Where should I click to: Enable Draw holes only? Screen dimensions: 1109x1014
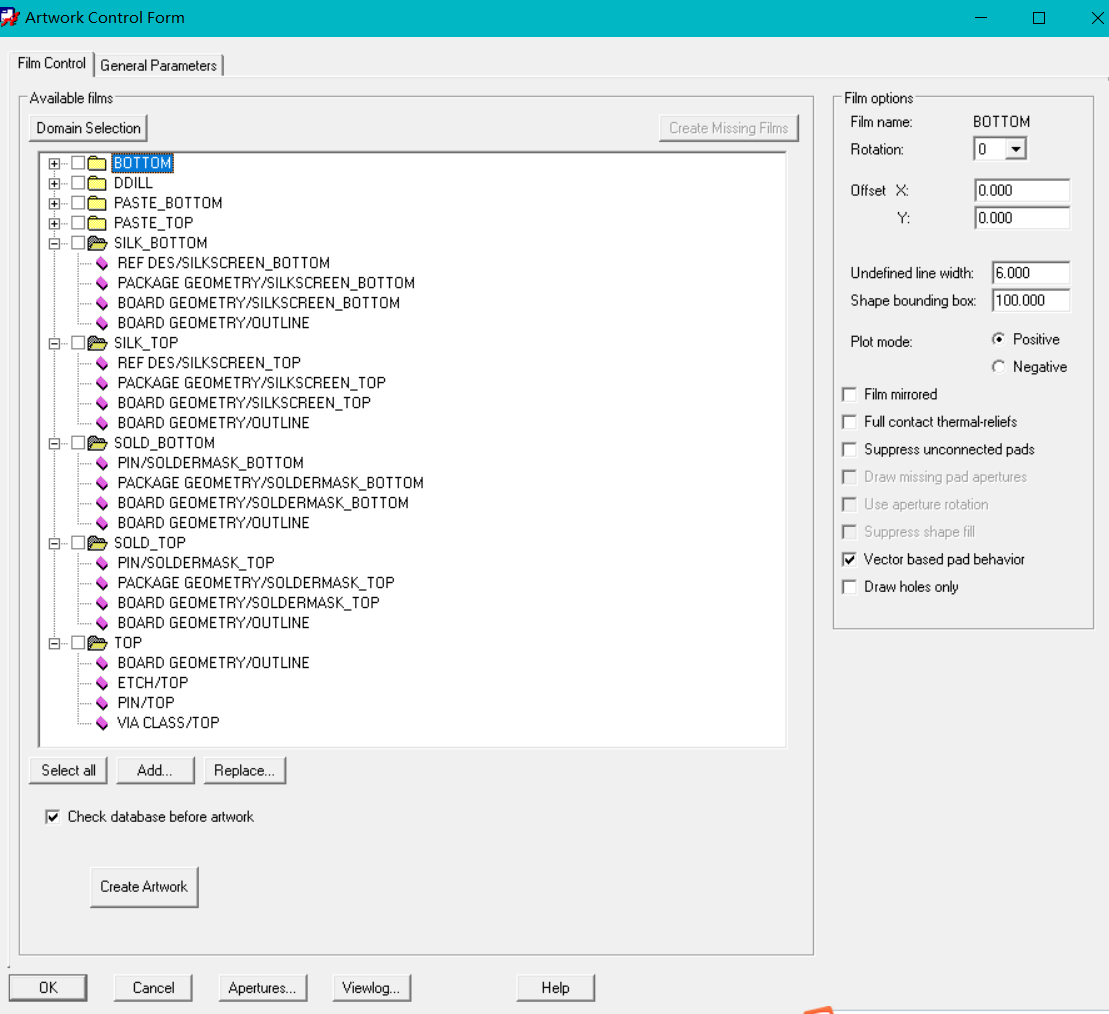(849, 587)
